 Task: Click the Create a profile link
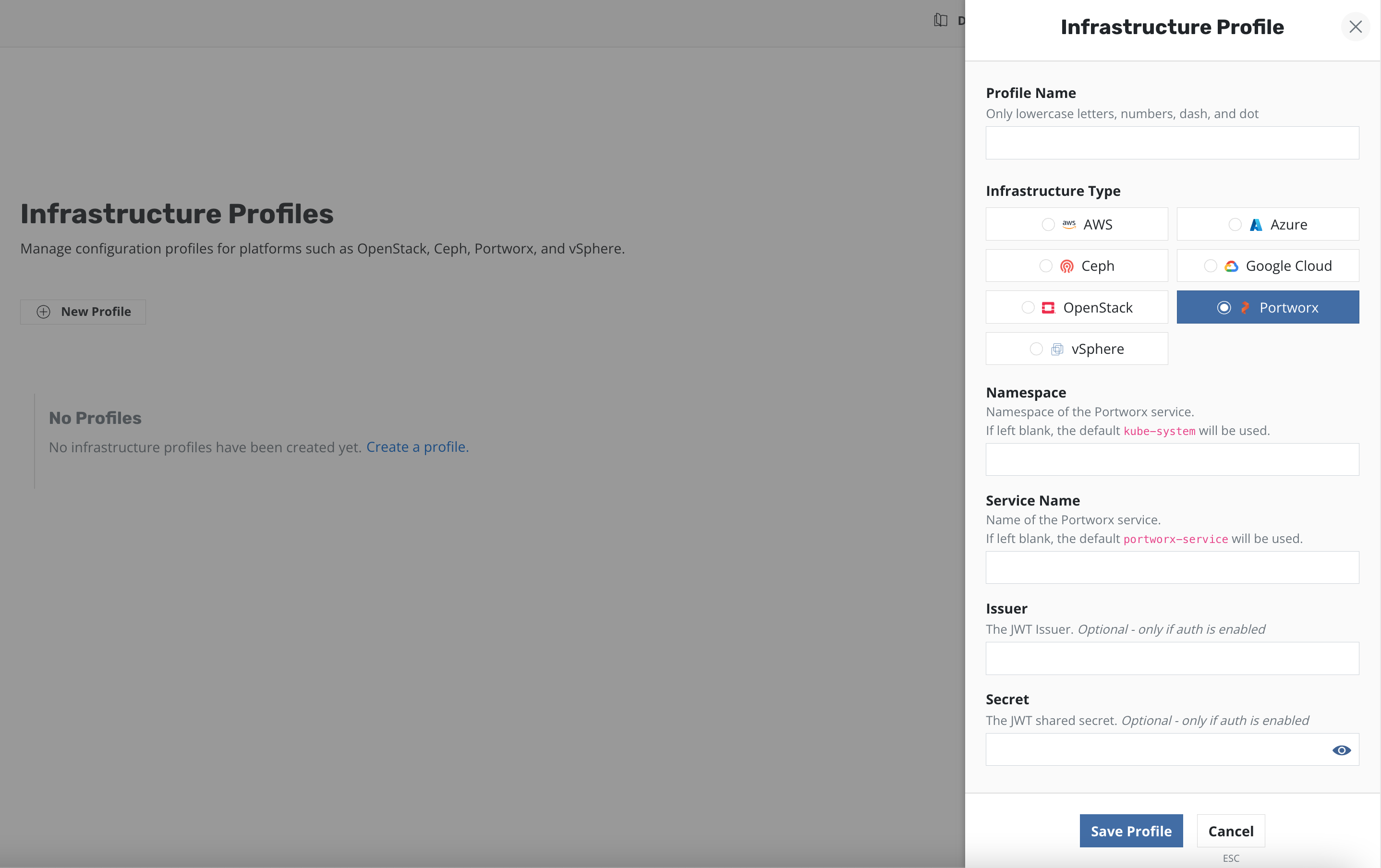pos(417,447)
